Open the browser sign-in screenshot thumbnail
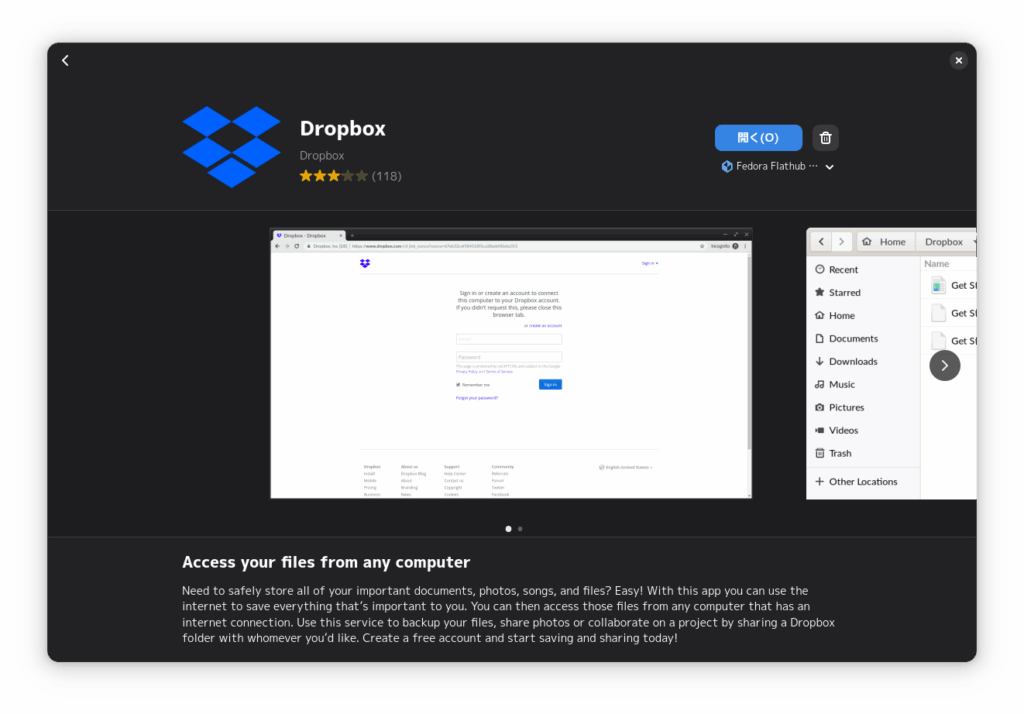This screenshot has width=1024, height=714. pyautogui.click(x=511, y=363)
